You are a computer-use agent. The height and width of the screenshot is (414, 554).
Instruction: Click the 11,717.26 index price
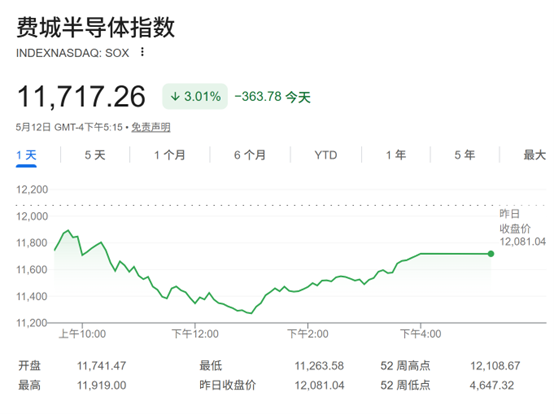(x=81, y=96)
